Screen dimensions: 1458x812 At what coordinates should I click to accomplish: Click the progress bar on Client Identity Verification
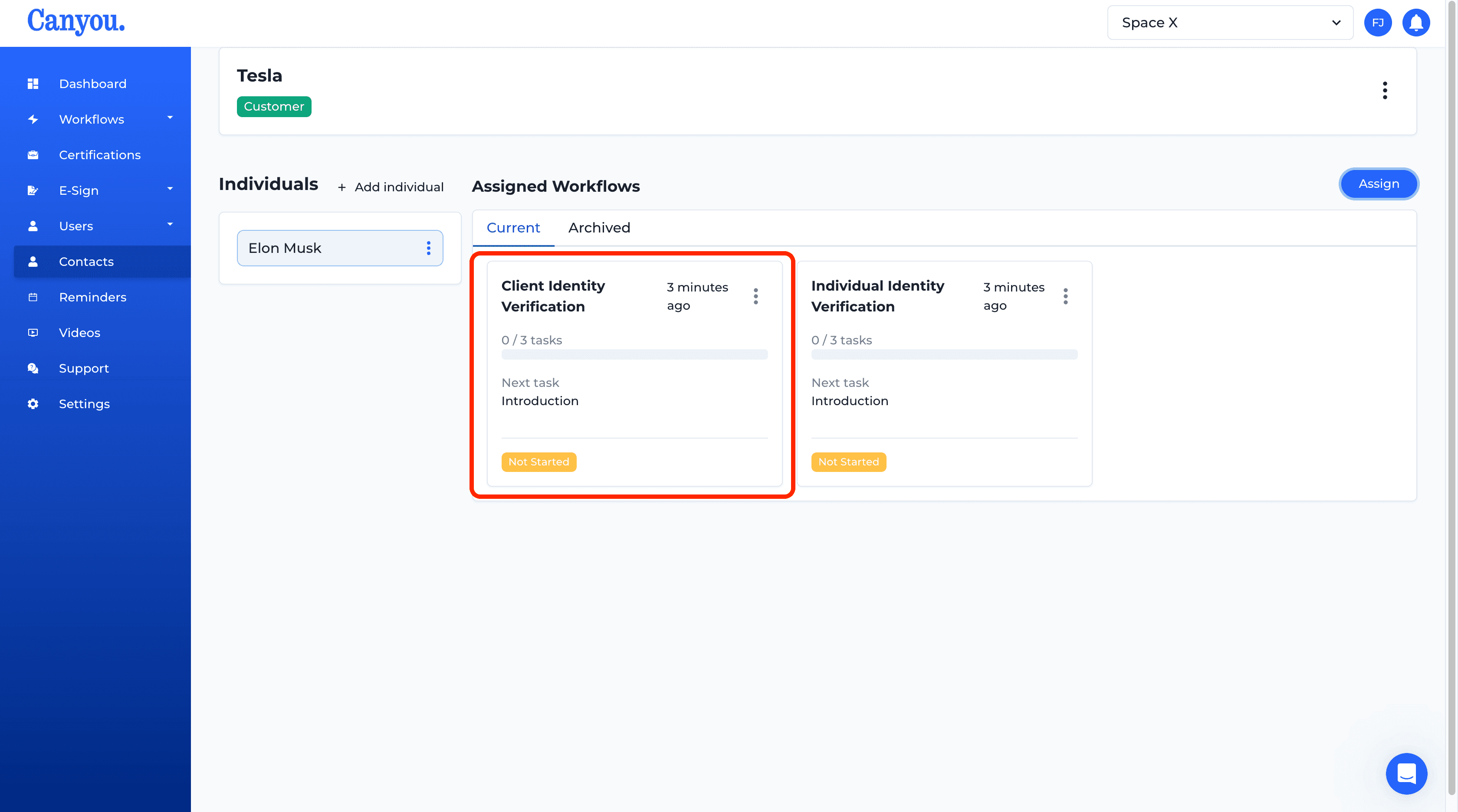[x=634, y=355]
